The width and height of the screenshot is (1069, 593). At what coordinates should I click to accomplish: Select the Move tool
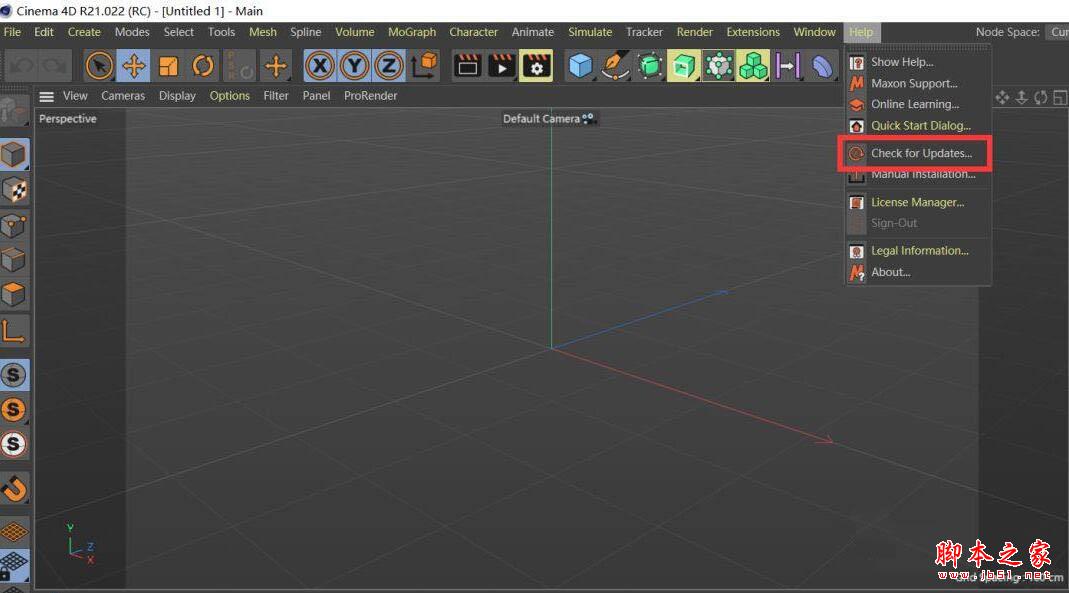pyautogui.click(x=136, y=65)
